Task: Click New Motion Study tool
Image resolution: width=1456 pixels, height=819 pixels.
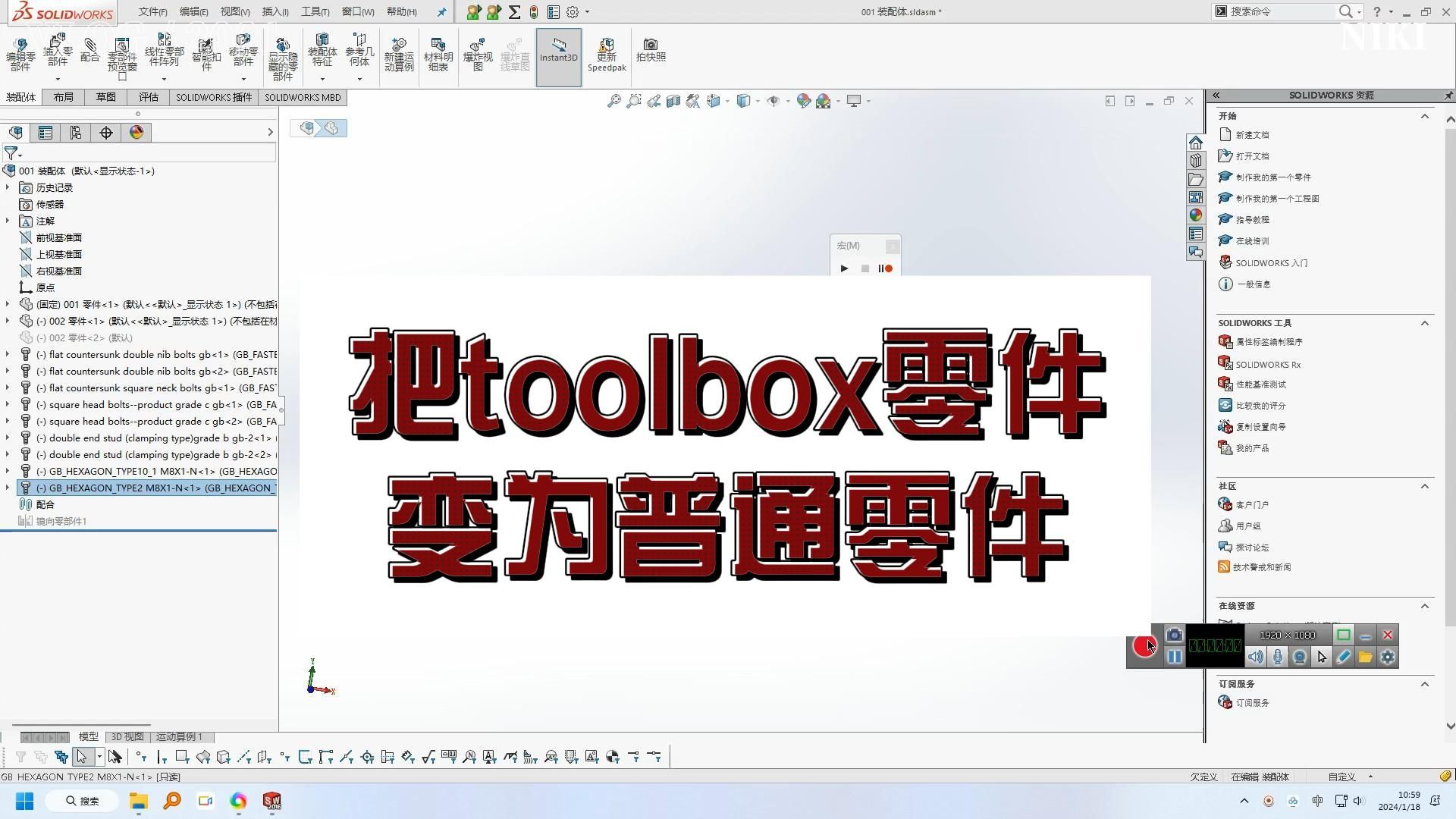Action: click(x=399, y=55)
